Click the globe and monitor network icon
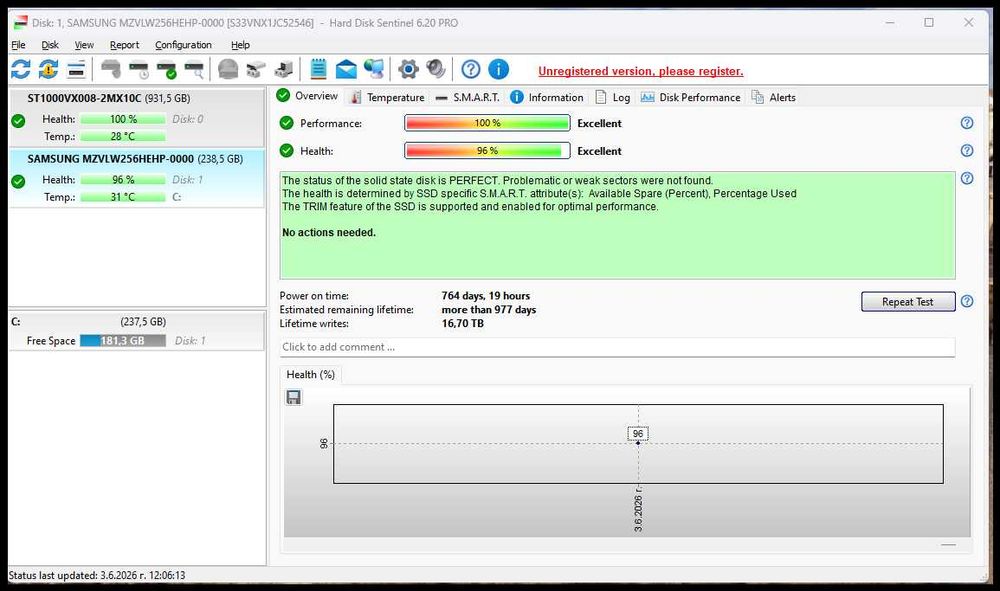This screenshot has width=1000, height=591. [374, 69]
